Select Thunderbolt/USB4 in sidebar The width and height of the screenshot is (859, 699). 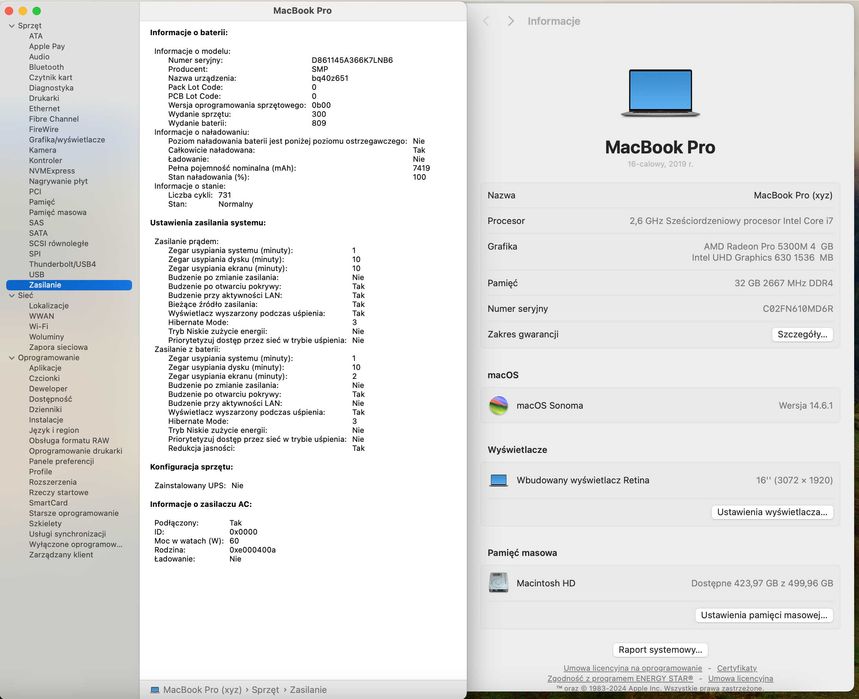pyautogui.click(x=62, y=264)
